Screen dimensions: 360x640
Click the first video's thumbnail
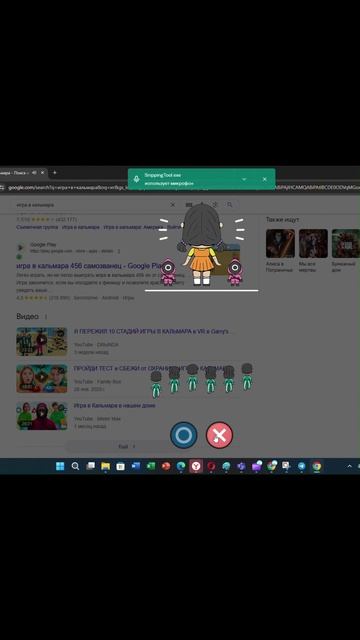42,342
